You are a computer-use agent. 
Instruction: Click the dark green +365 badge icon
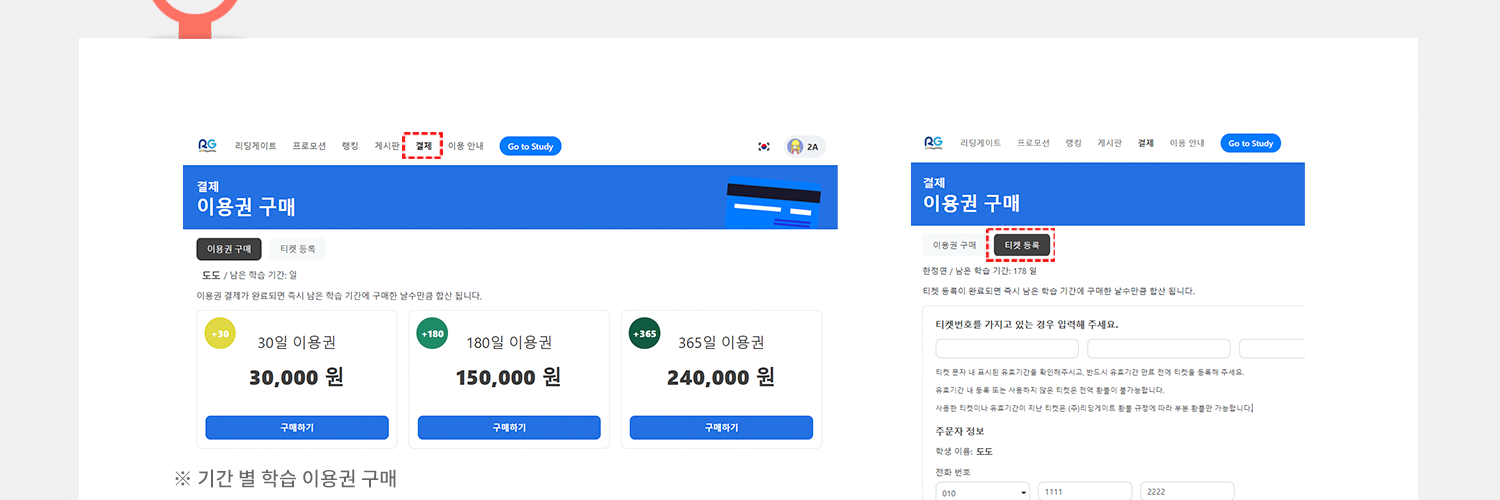pos(644,334)
